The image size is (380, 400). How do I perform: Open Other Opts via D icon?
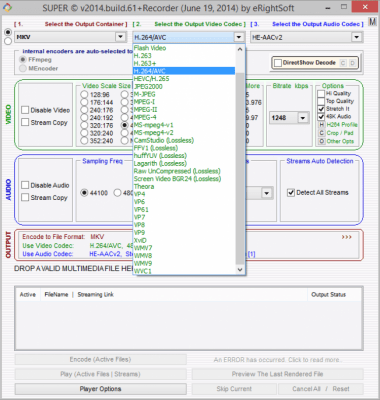pos(321,141)
